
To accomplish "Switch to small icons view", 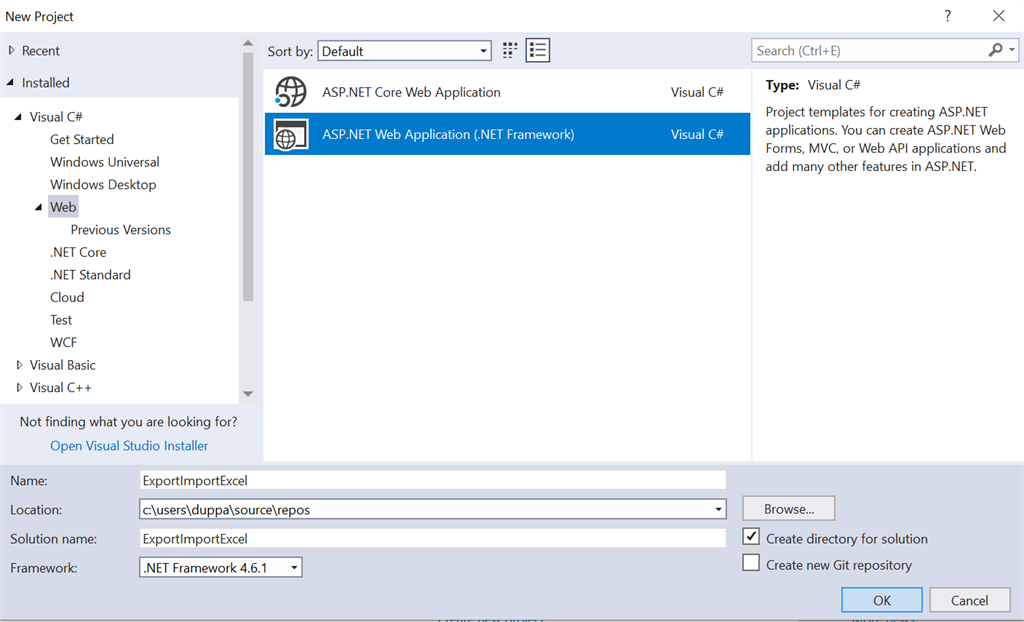I will tap(509, 50).
